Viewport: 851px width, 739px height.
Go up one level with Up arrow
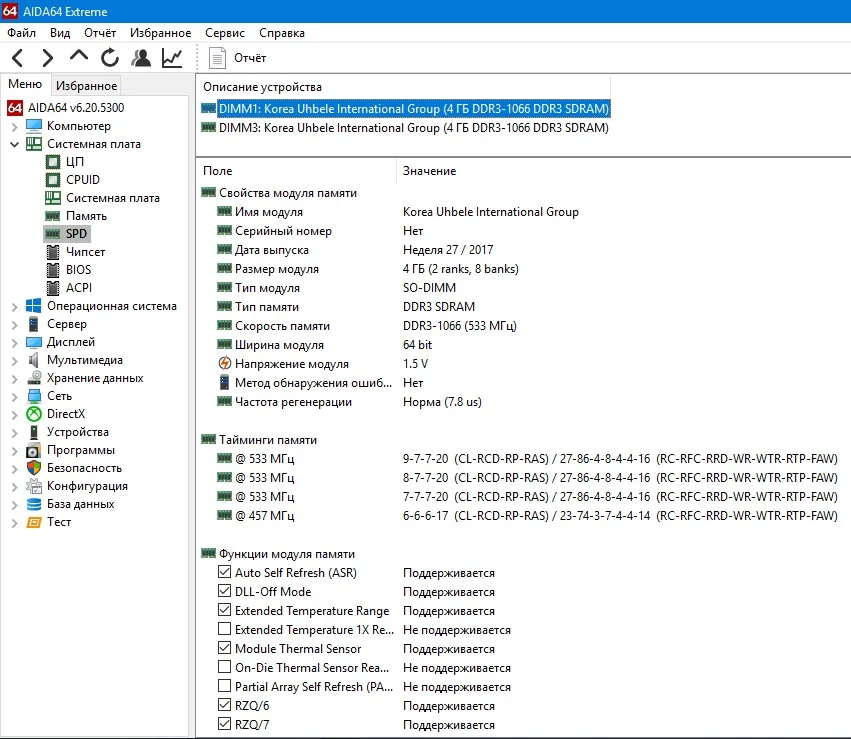tap(79, 56)
